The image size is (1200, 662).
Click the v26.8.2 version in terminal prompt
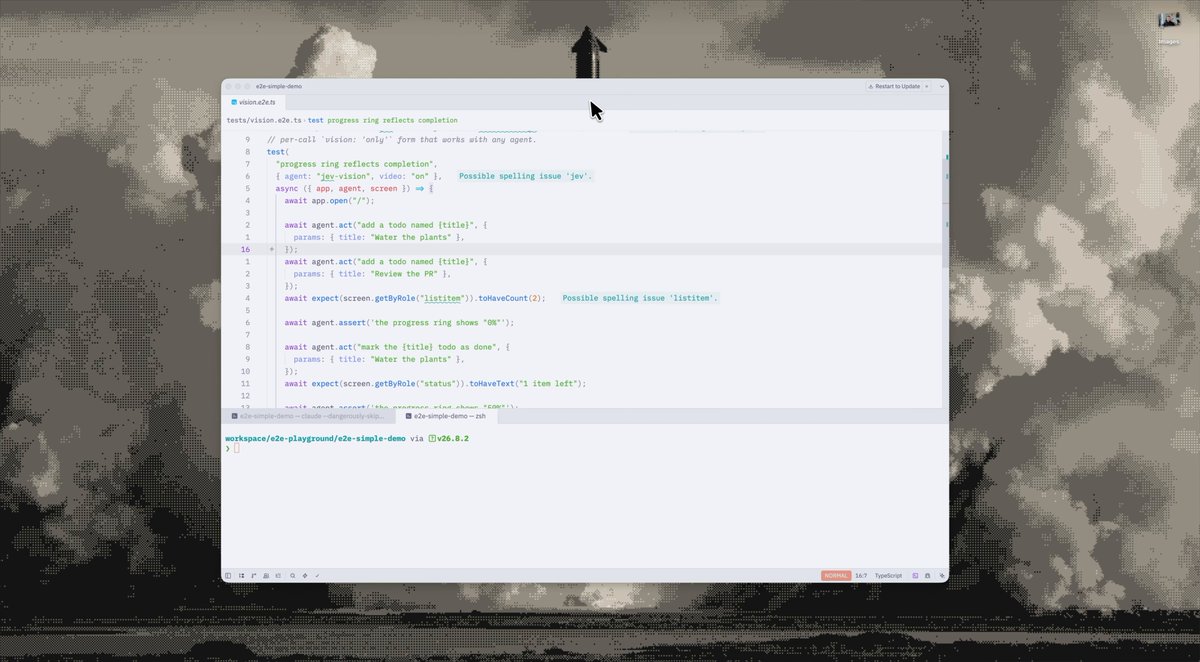453,438
